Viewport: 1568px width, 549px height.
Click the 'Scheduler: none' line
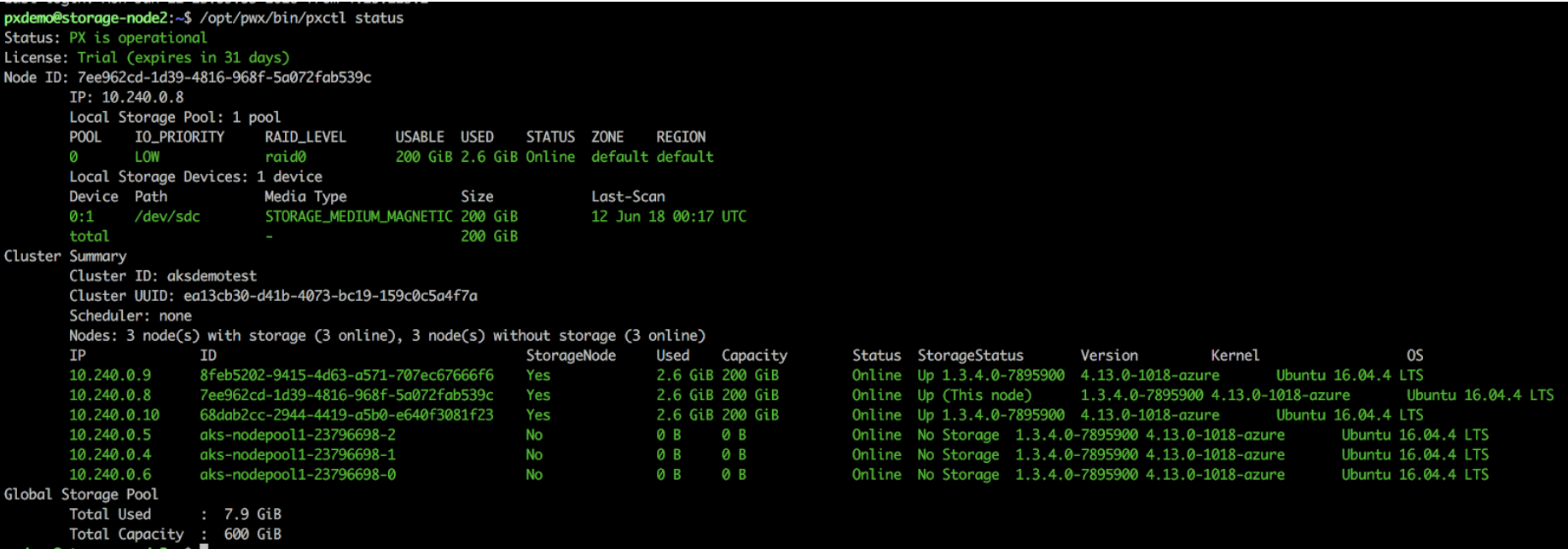click(x=131, y=315)
